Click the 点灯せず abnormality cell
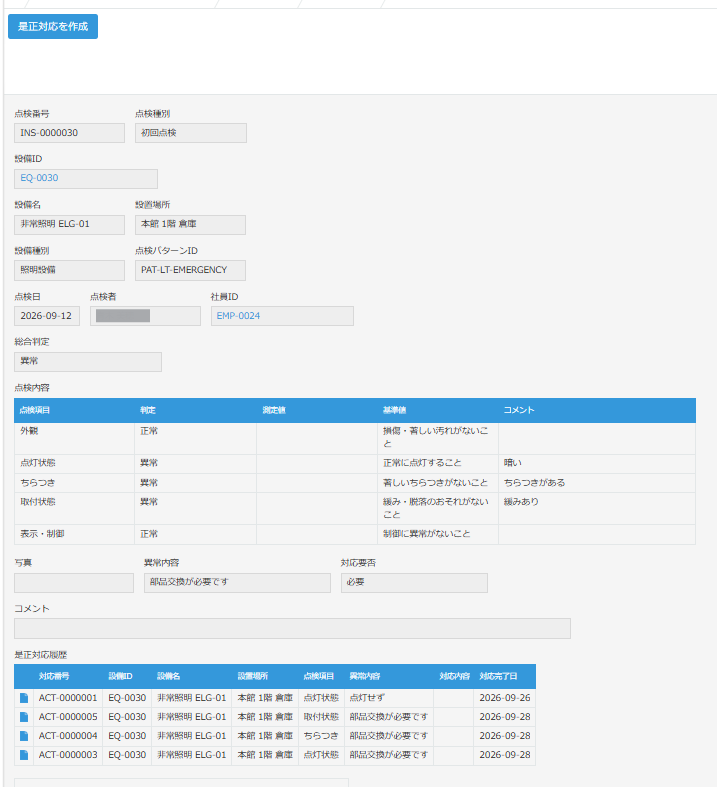This screenshot has width=717, height=787. tap(389, 698)
